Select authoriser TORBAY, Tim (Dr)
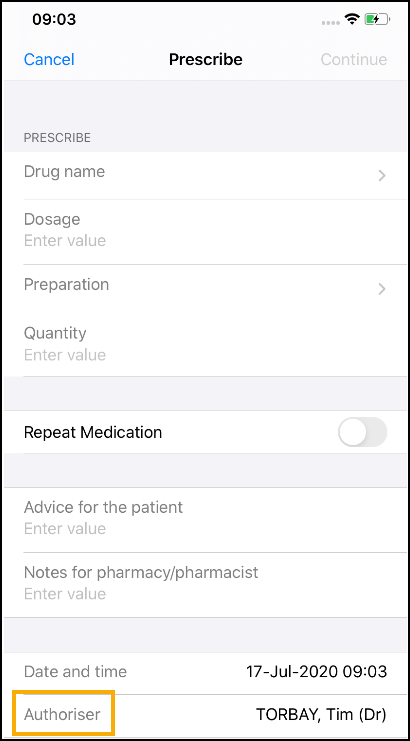This screenshot has width=410, height=741. [321, 715]
